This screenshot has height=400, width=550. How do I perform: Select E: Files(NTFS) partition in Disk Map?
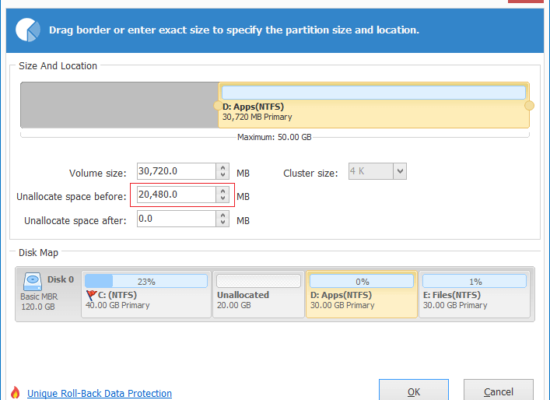tap(475, 294)
